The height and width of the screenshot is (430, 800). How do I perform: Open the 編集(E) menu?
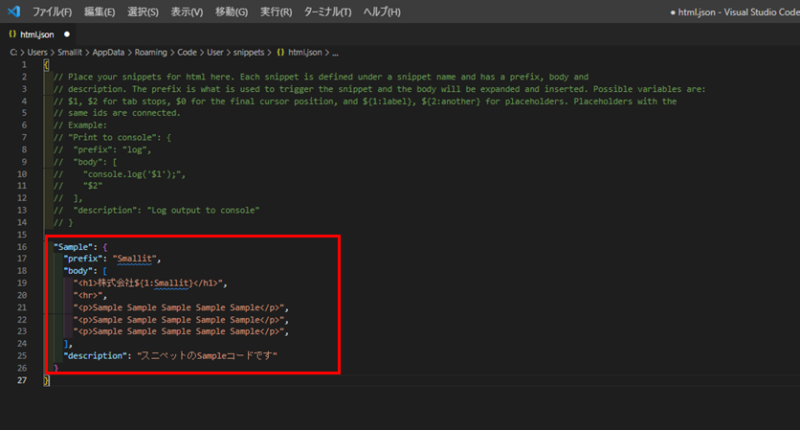[100, 12]
